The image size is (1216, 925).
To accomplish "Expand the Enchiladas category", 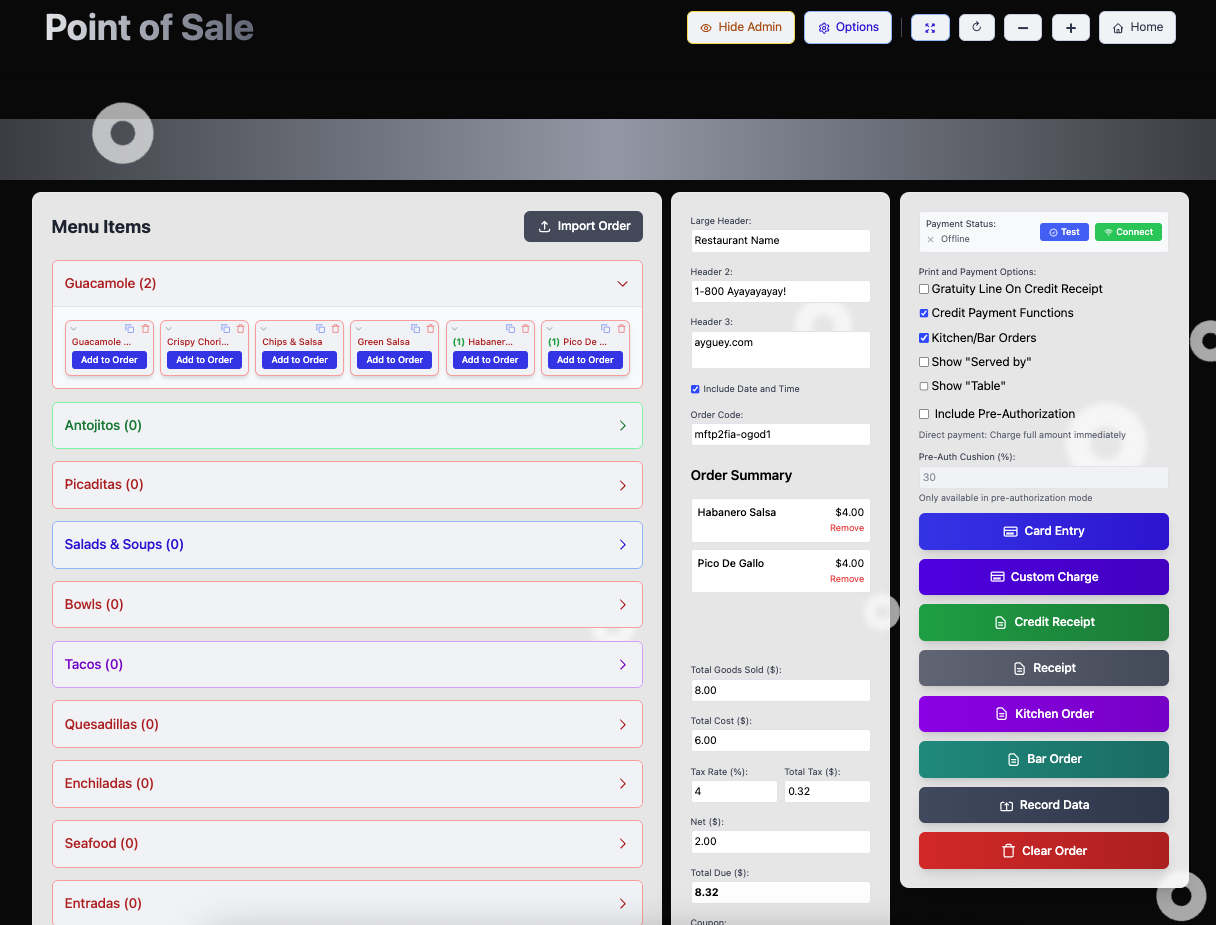I will tap(347, 784).
